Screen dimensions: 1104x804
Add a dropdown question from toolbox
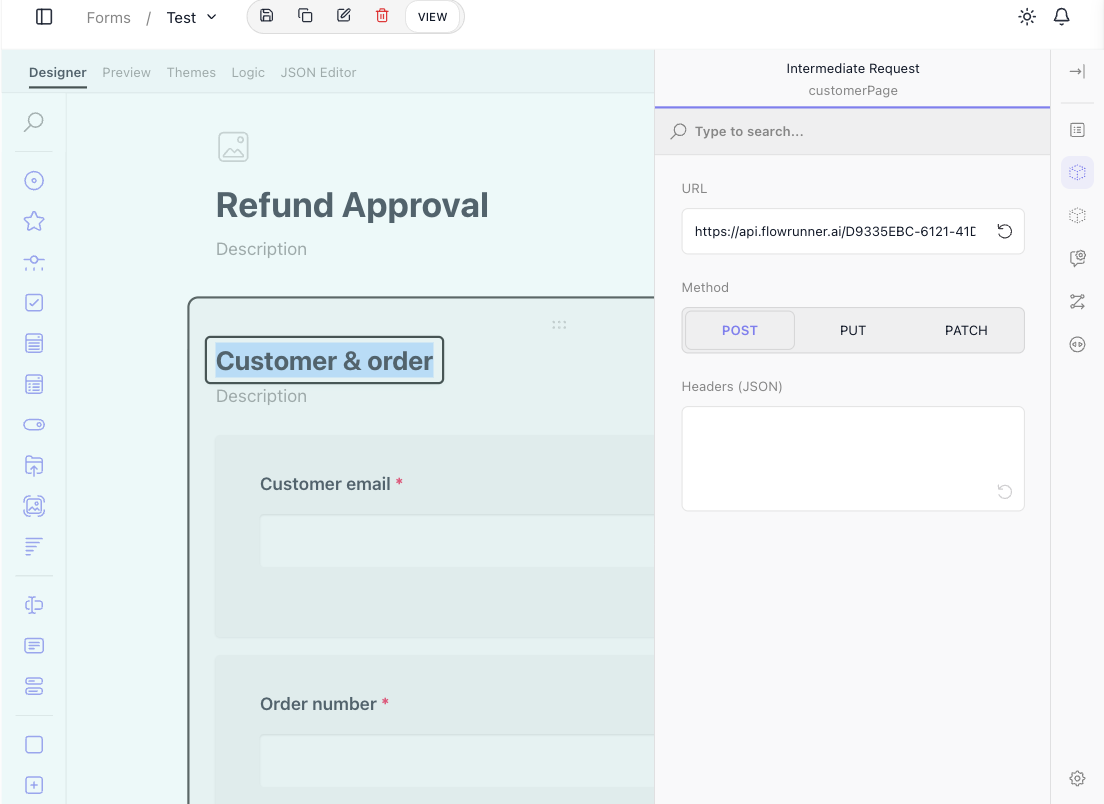[x=34, y=344]
